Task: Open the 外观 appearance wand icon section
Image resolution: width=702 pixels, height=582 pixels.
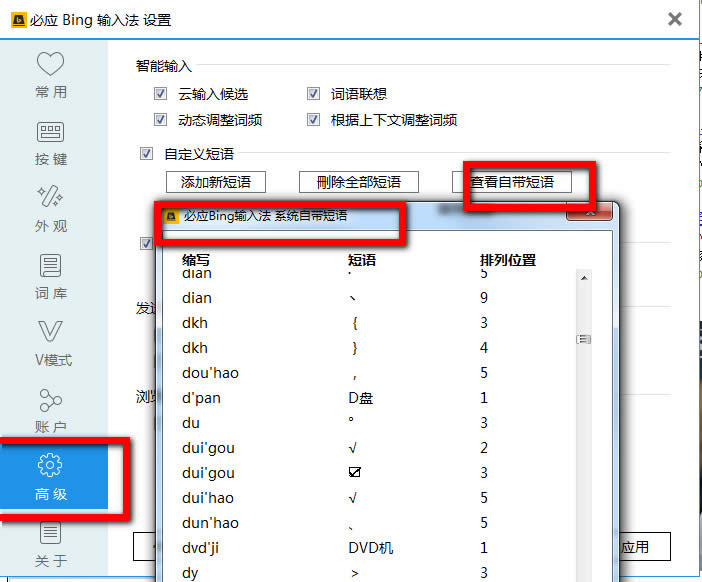Action: click(x=51, y=209)
